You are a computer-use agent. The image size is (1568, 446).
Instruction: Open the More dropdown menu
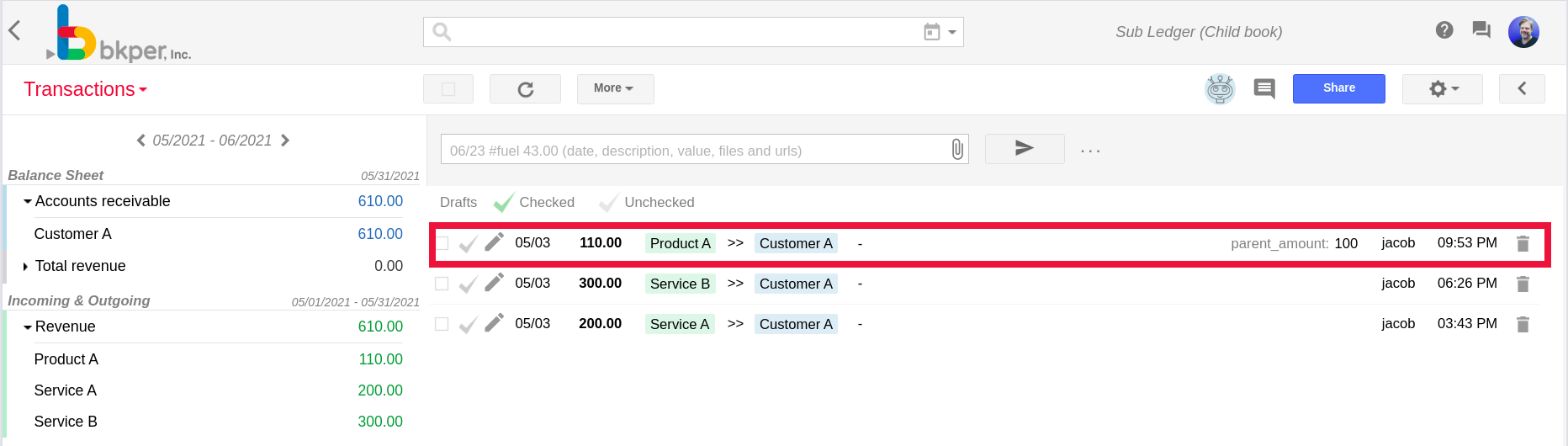[x=615, y=88]
